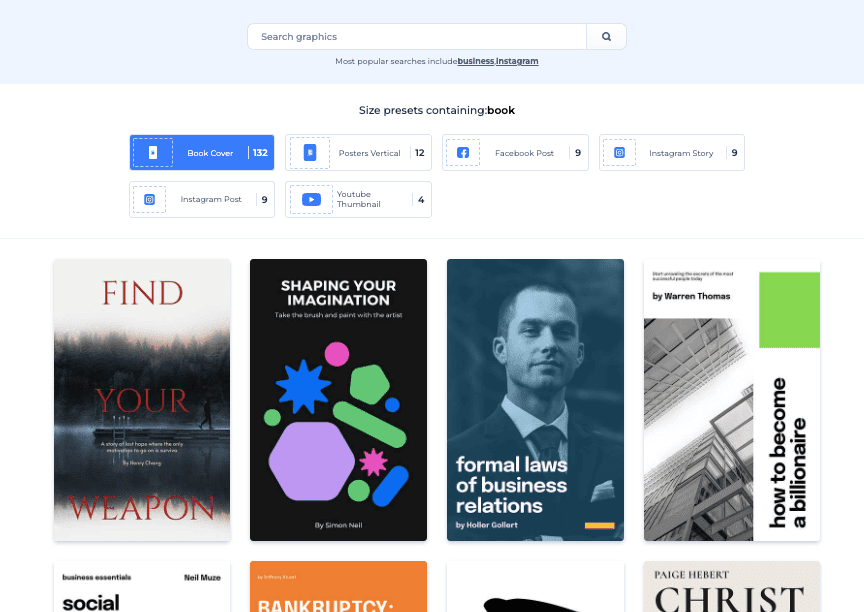Click the magnifying glass search icon
Image resolution: width=864 pixels, height=612 pixels.
pos(606,36)
